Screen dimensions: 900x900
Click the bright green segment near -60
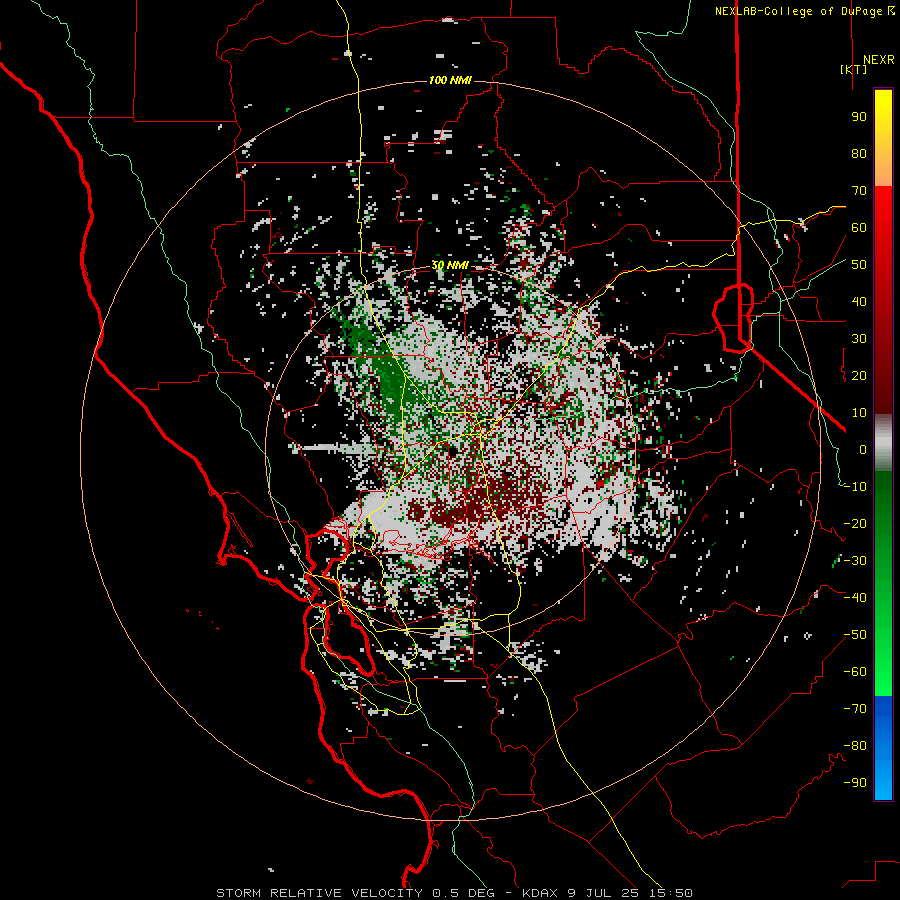click(x=883, y=672)
